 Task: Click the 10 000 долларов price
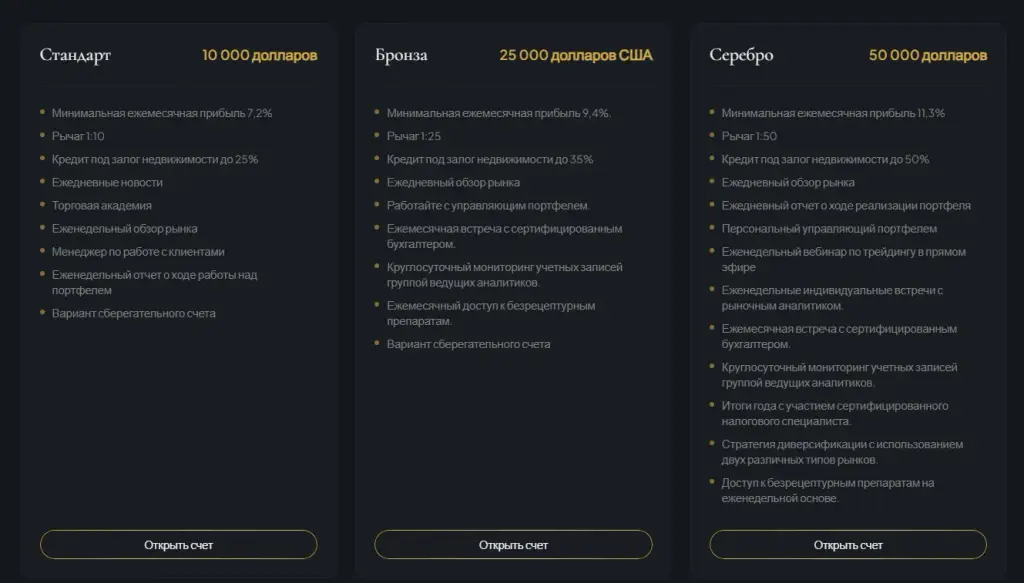click(259, 55)
